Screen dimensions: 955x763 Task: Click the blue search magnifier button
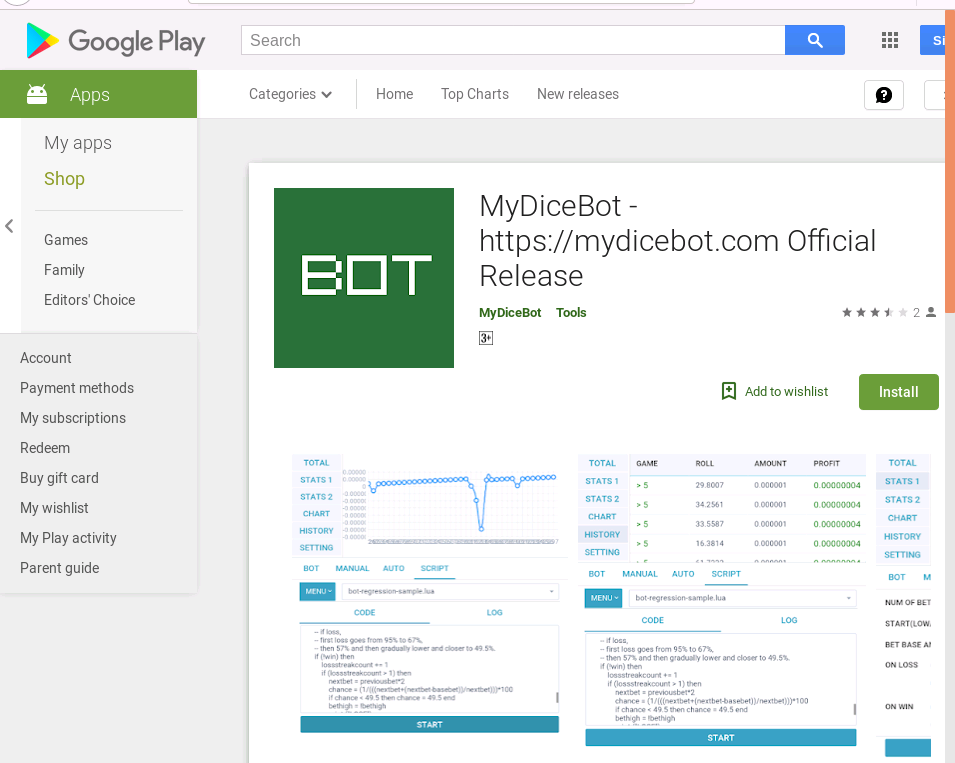[x=814, y=40]
